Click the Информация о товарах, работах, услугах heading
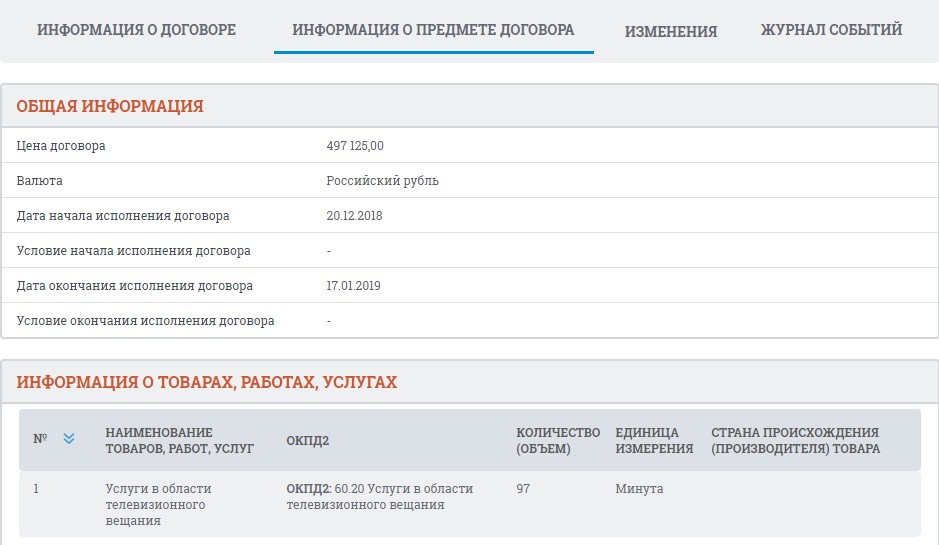939x545 pixels. [207, 382]
